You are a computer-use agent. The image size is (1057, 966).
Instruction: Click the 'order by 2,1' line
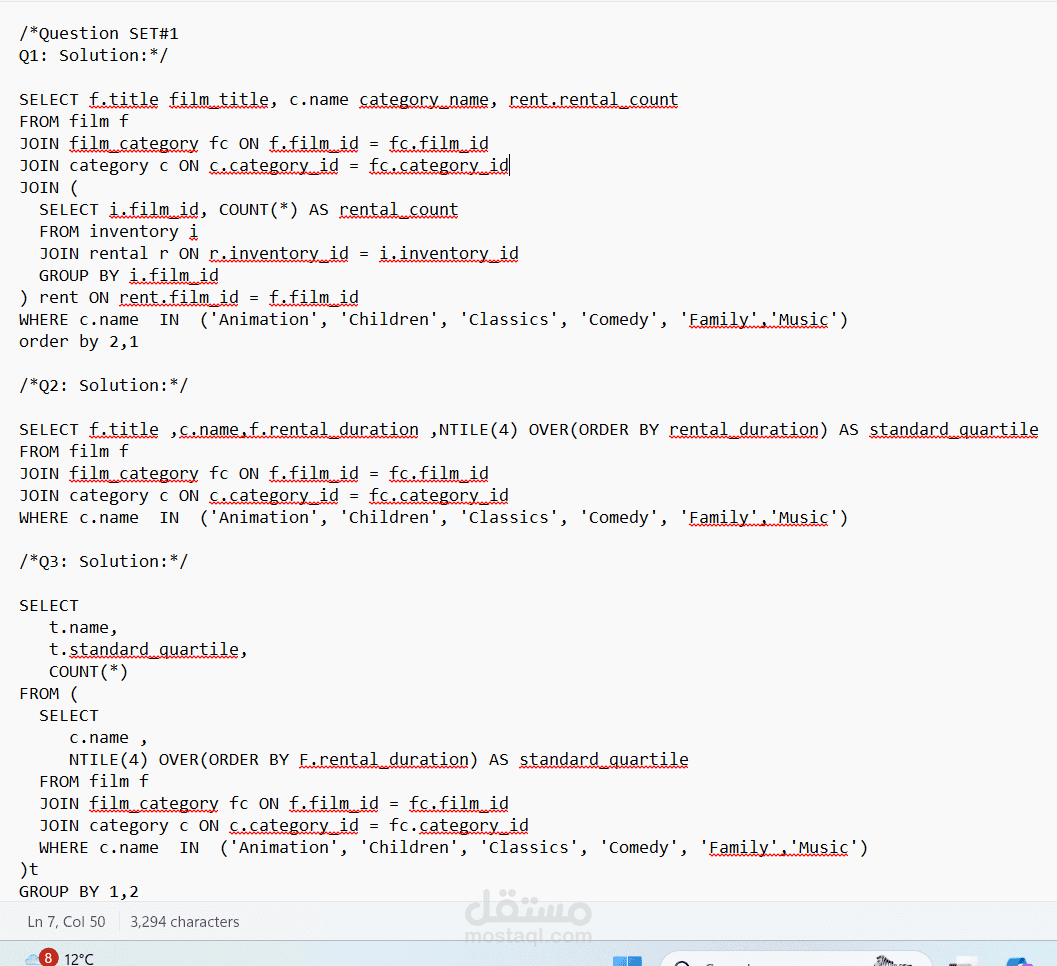click(x=79, y=342)
